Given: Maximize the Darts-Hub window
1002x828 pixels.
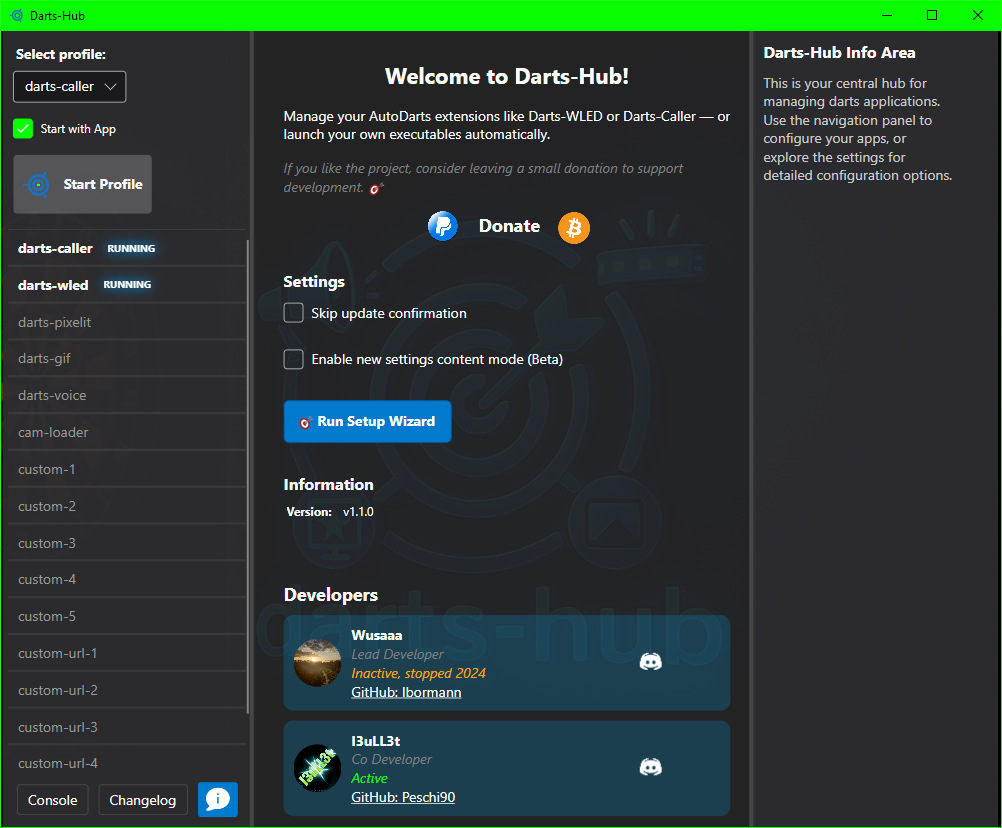Looking at the screenshot, I should 932,15.
